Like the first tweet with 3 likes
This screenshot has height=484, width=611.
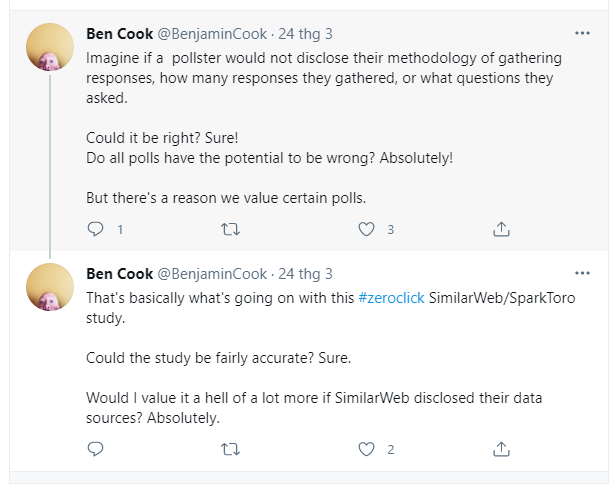pyautogui.click(x=366, y=229)
